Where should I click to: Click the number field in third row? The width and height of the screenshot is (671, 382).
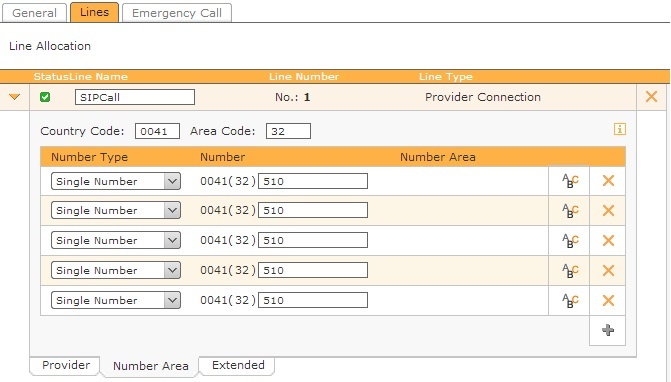pos(313,240)
